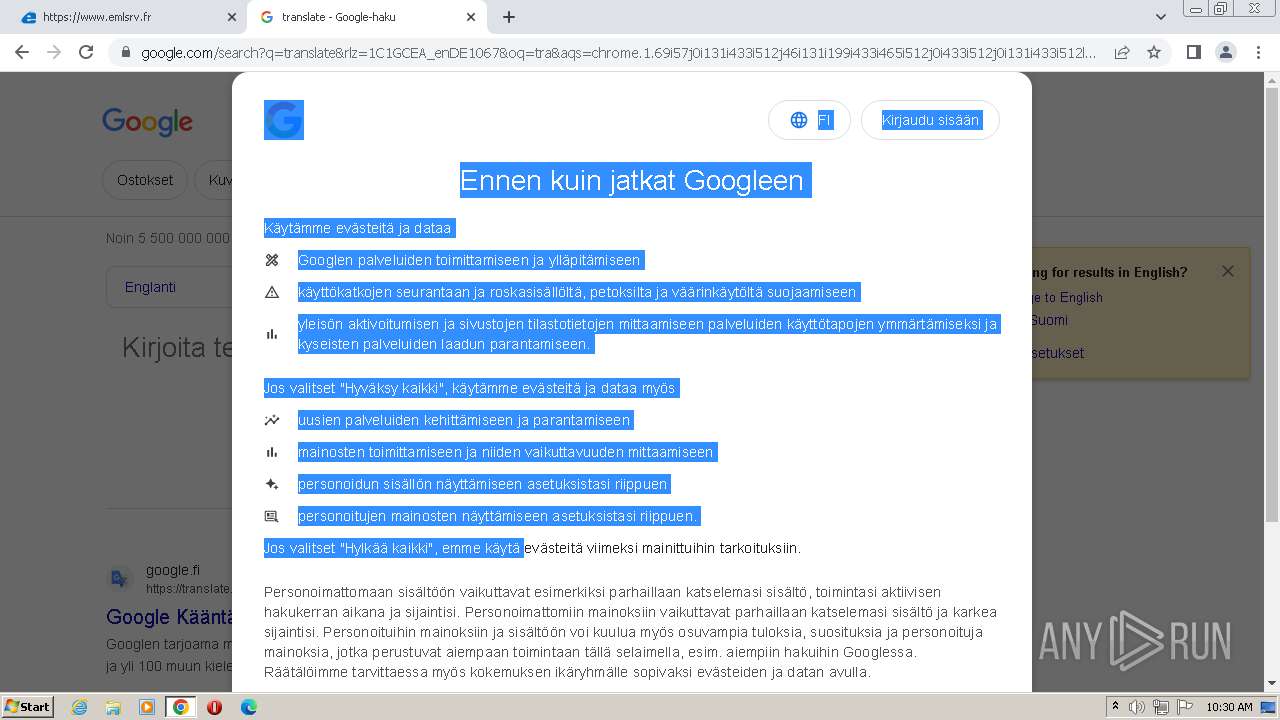Click the trend line icon for new services
The image size is (1280, 720).
click(272, 420)
